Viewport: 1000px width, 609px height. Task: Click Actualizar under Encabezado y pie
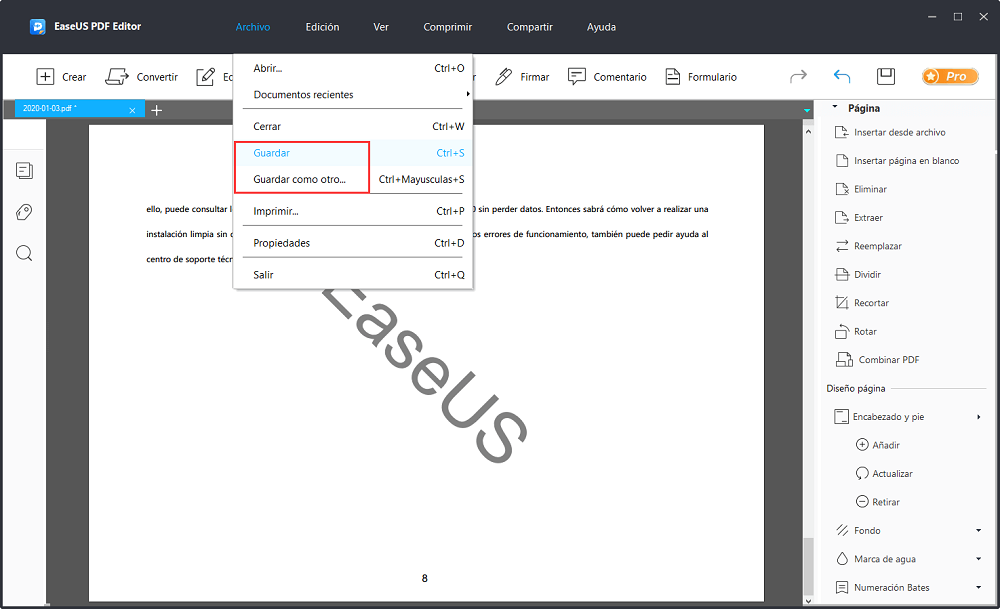(x=884, y=474)
